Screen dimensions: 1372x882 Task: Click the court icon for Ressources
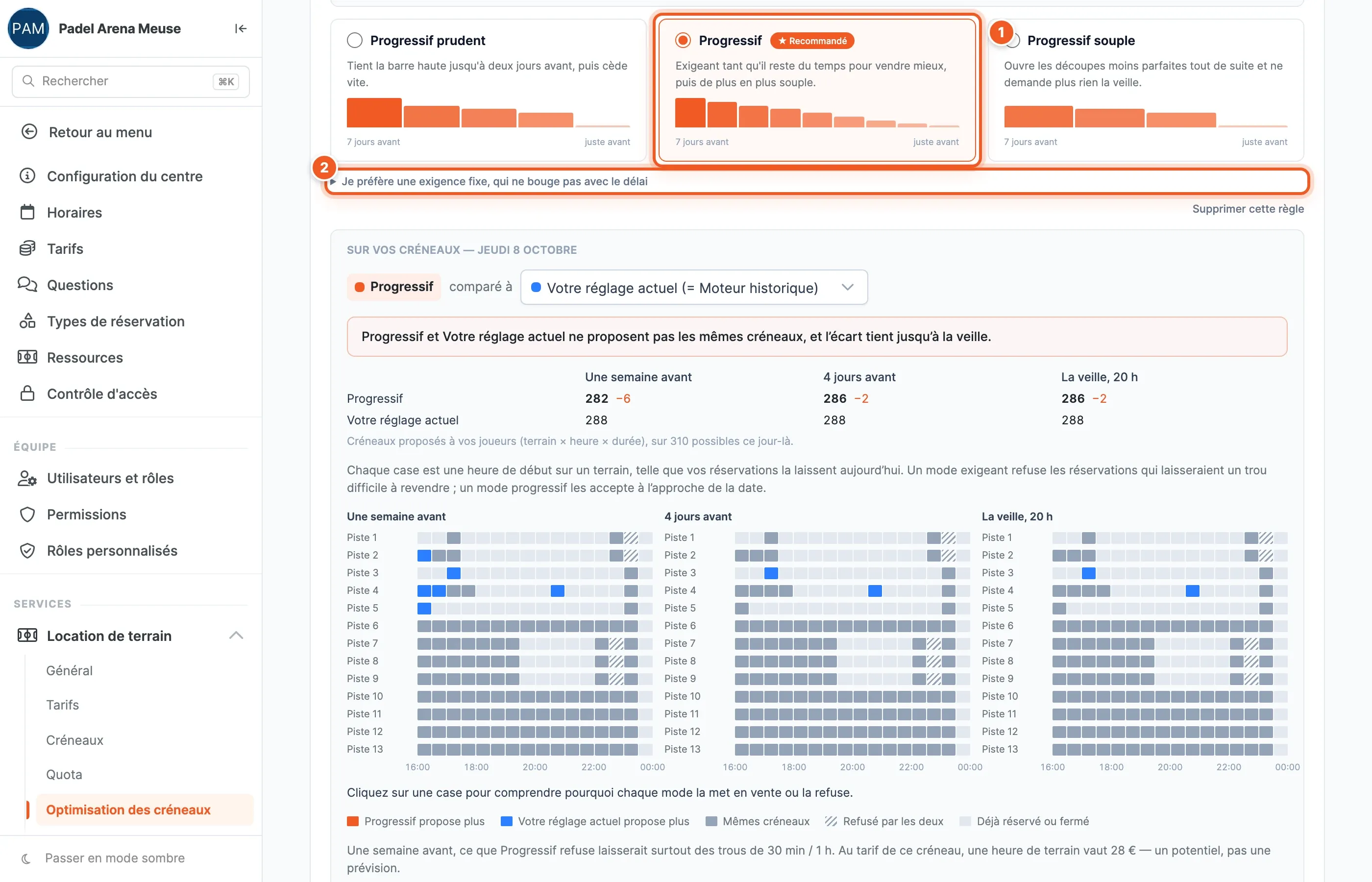tap(27, 357)
